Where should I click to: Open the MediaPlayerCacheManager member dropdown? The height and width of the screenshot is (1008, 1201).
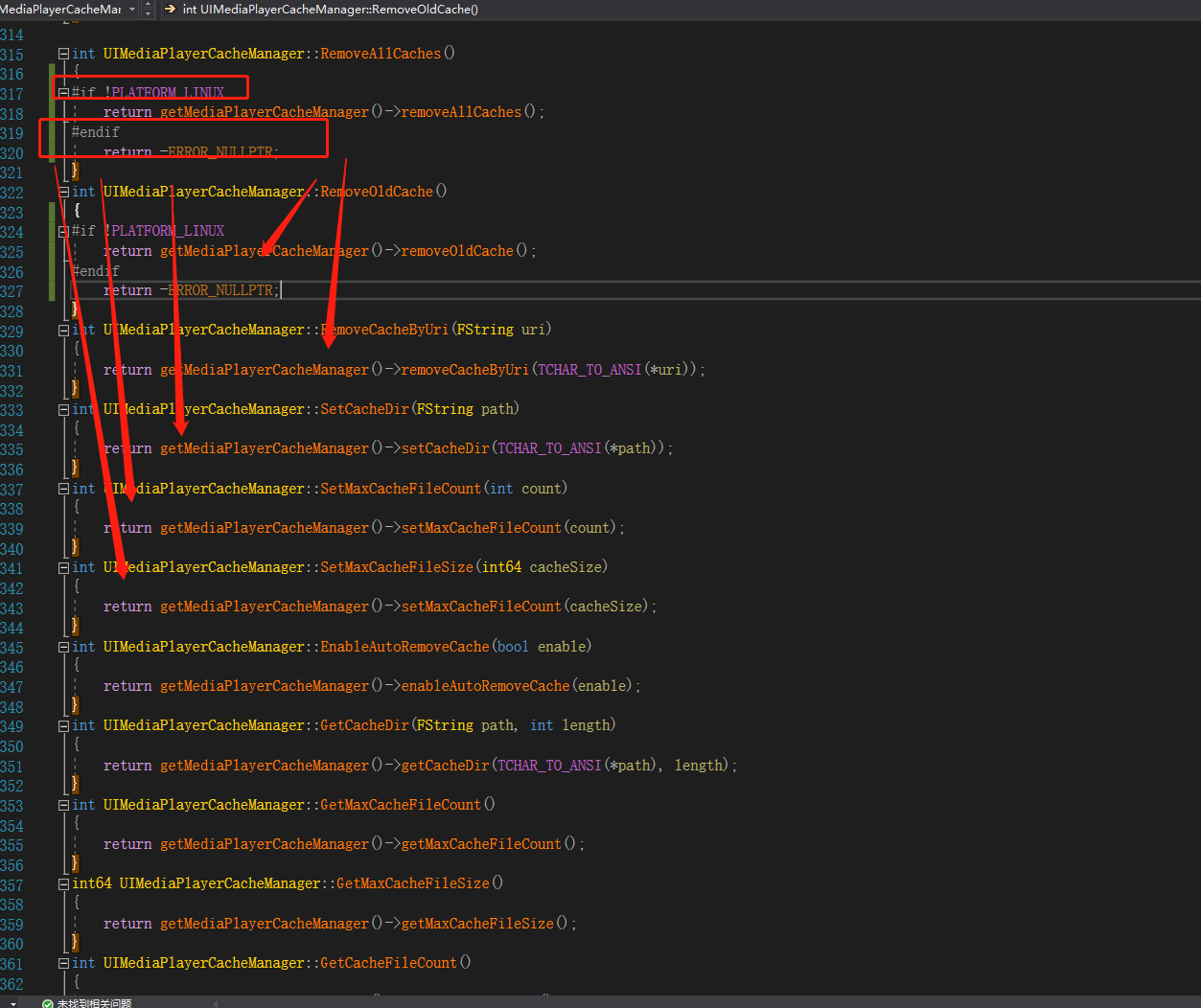(x=132, y=9)
